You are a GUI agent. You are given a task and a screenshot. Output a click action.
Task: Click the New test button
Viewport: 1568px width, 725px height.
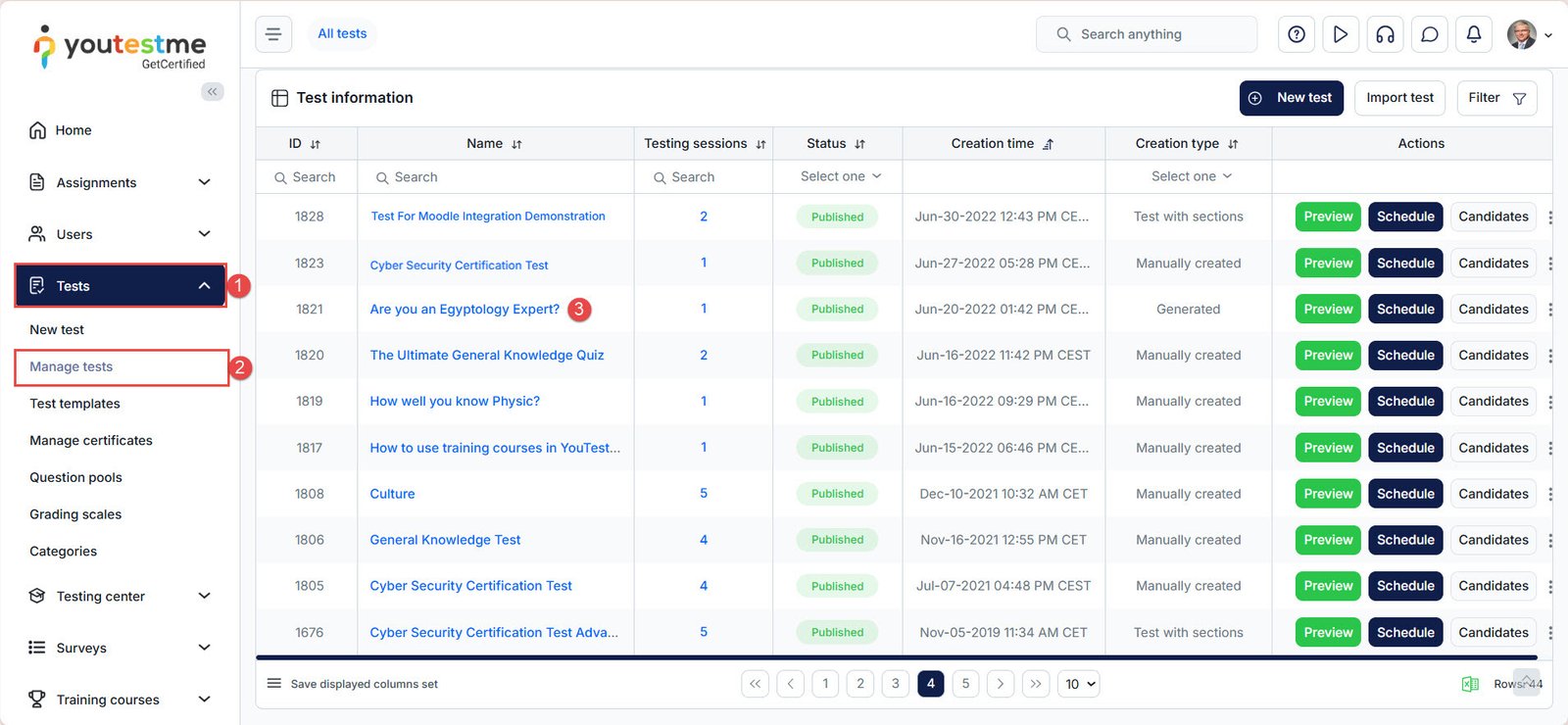tap(1291, 98)
